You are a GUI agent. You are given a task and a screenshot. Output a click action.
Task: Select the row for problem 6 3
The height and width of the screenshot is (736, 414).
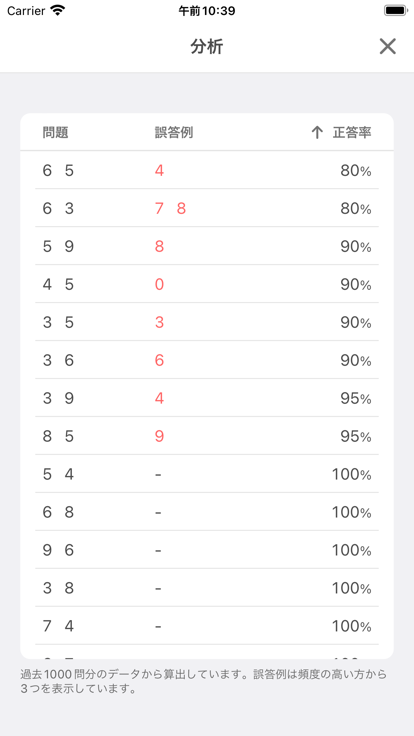point(207,208)
